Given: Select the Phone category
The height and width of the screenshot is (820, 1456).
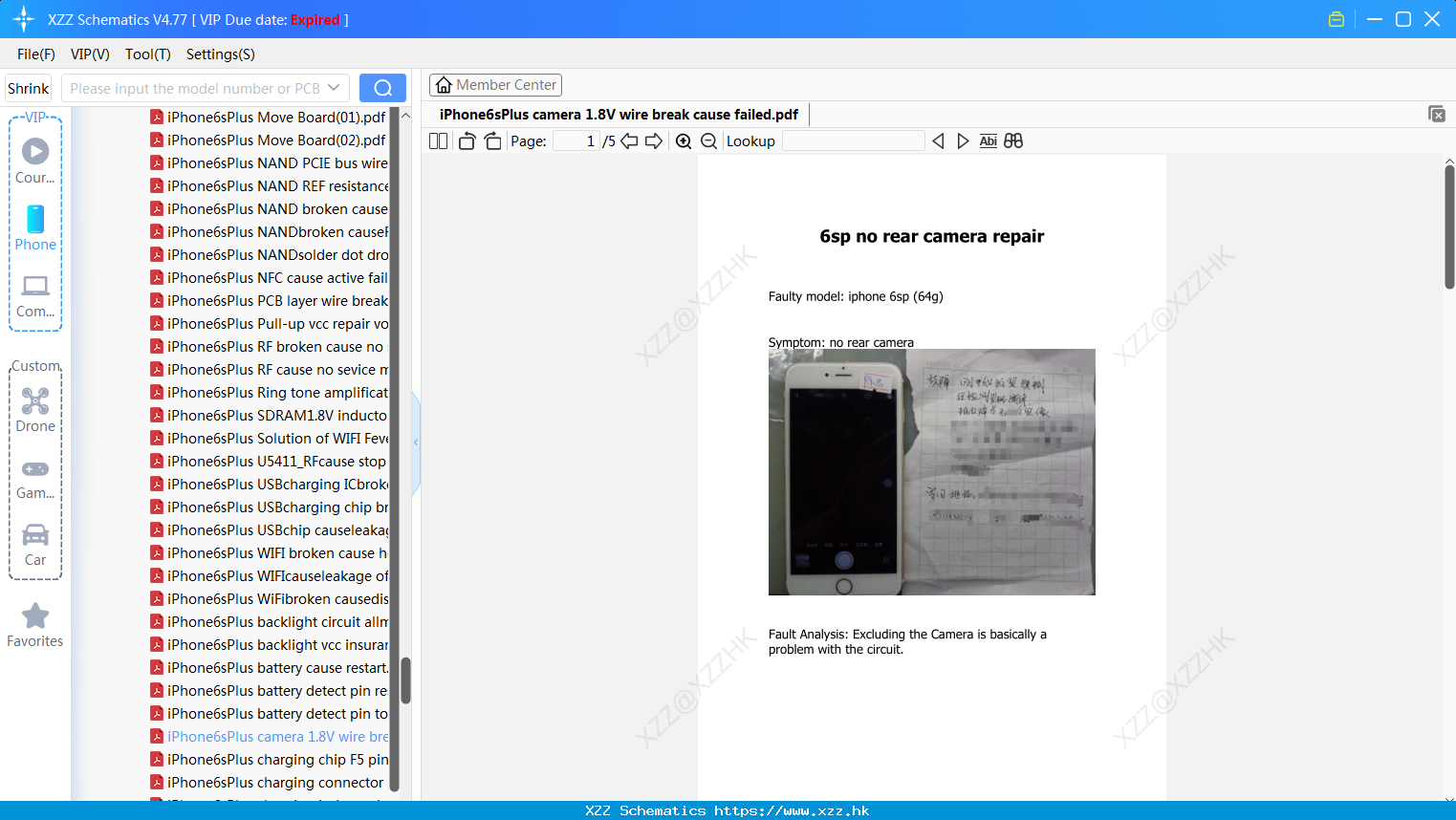Looking at the screenshot, I should click(x=35, y=227).
